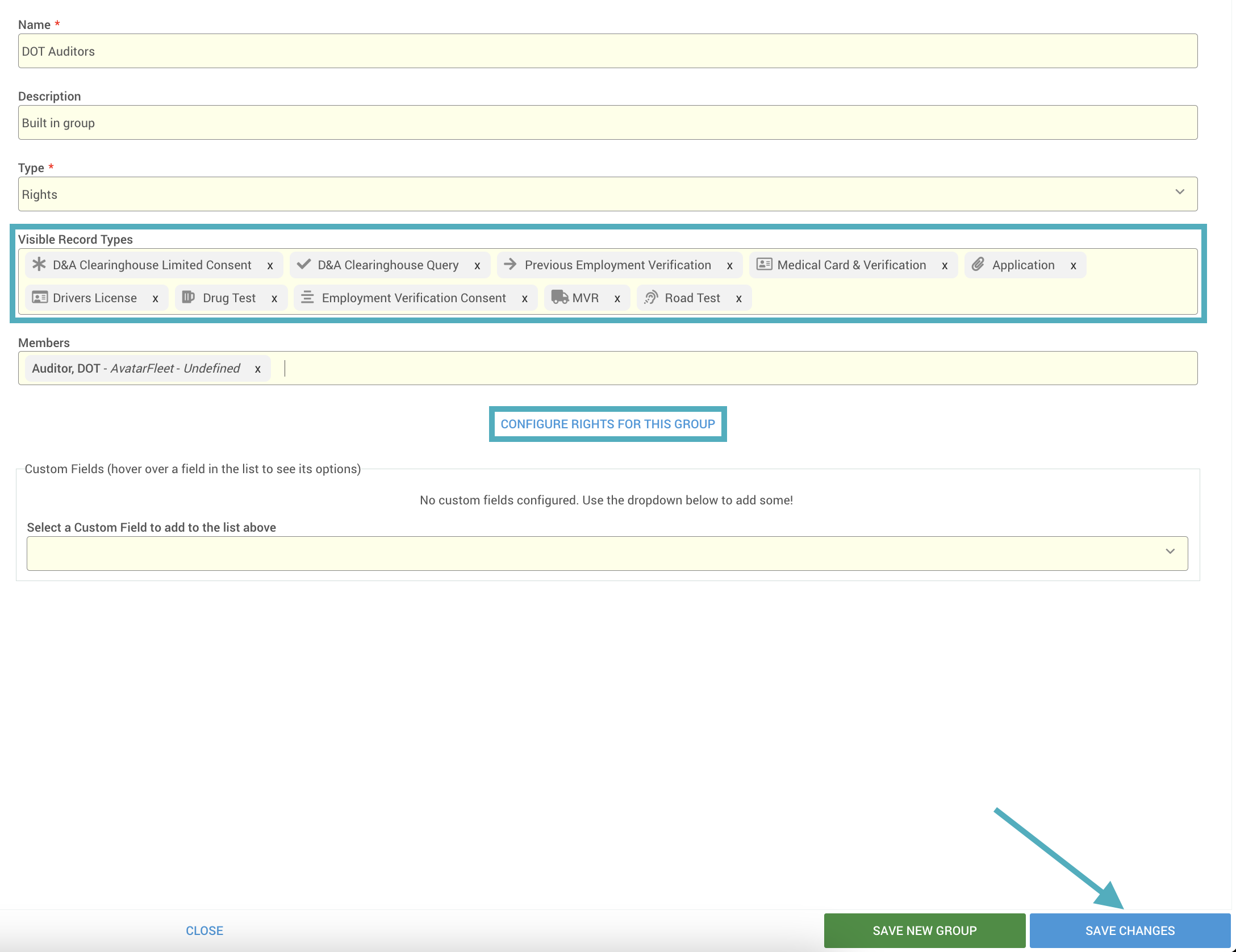Viewport: 1236px width, 952px height.
Task: Expand the Custom Field selection dropdown
Action: 607,553
